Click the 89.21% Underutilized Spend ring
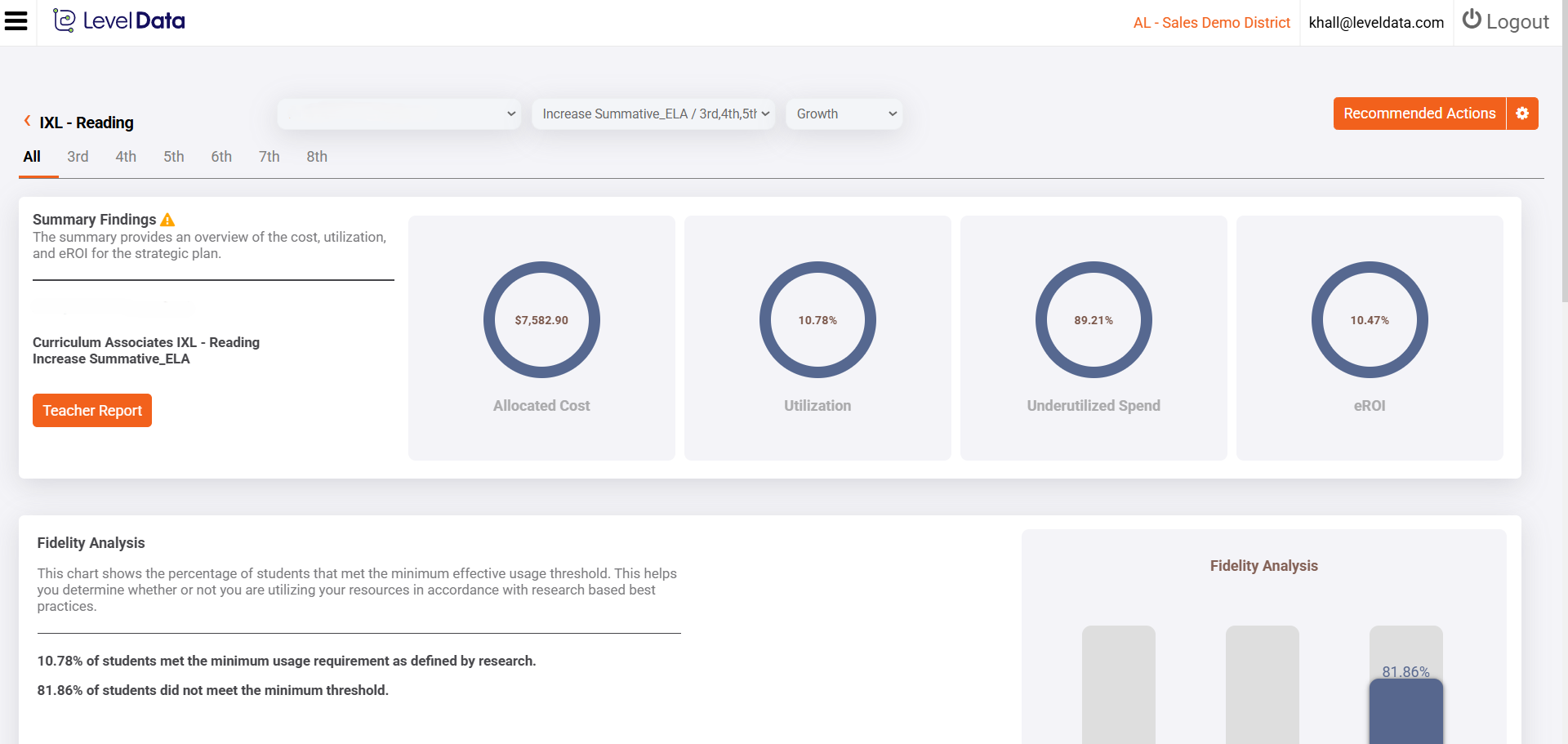The height and width of the screenshot is (744, 1568). pyautogui.click(x=1094, y=319)
